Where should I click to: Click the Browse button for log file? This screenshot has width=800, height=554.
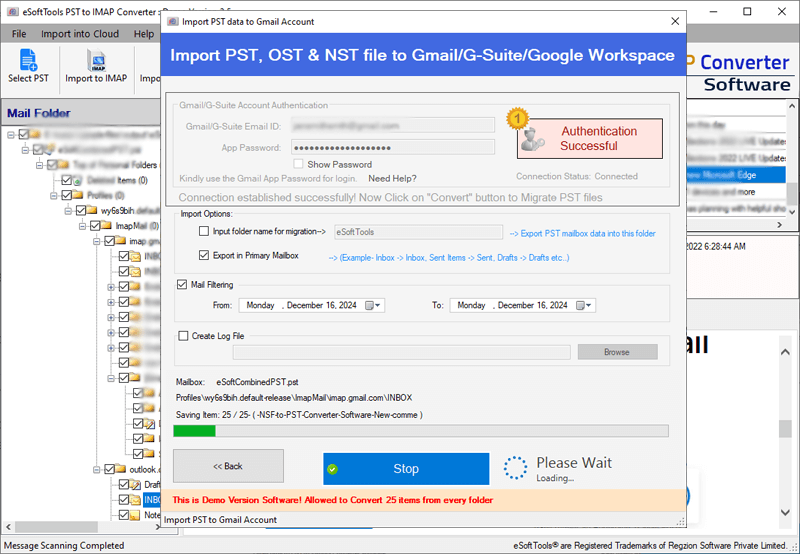point(617,351)
